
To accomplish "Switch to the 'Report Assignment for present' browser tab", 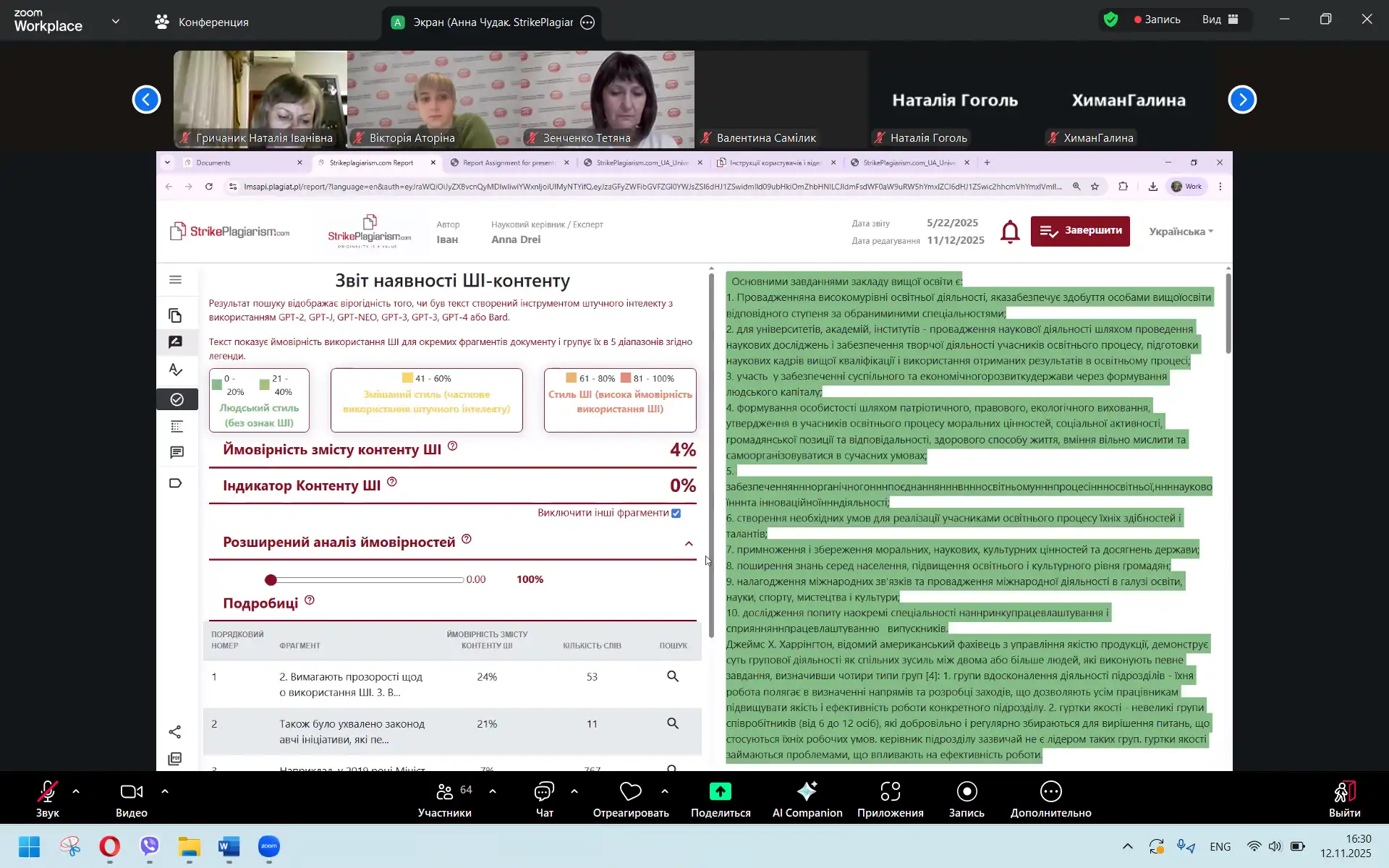I will point(508,163).
